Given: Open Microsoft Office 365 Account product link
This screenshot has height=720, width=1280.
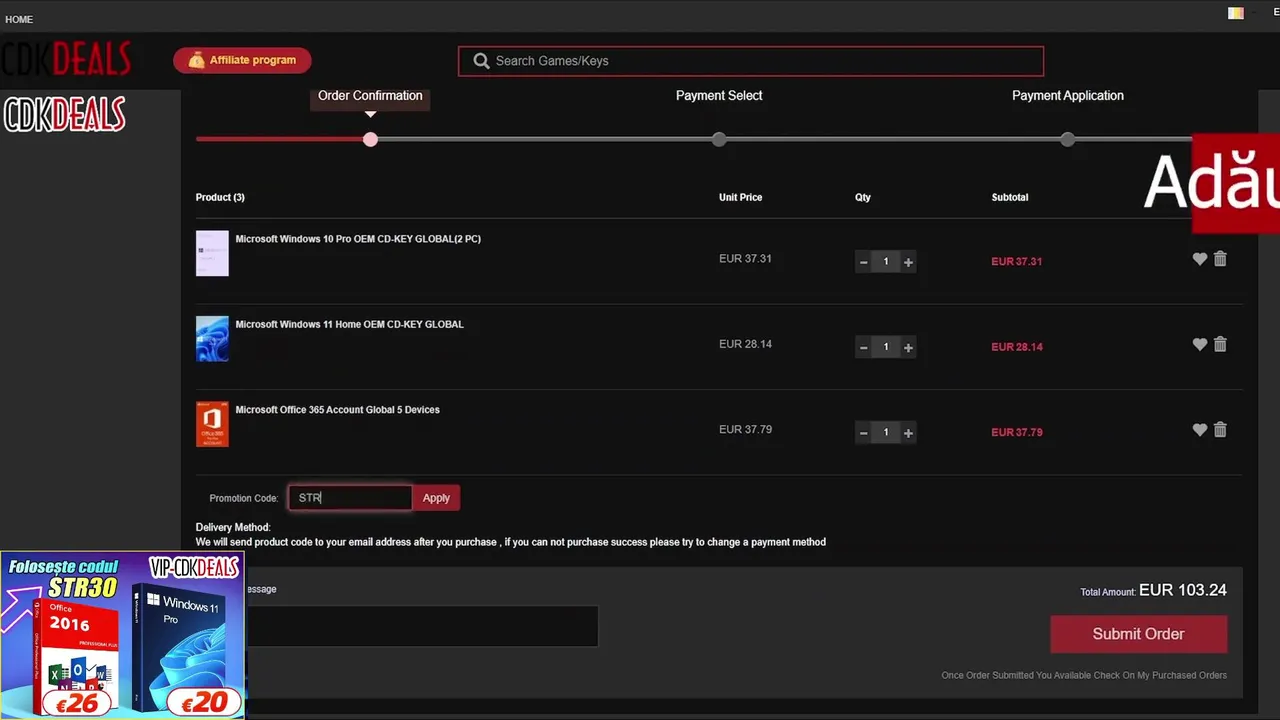Looking at the screenshot, I should [x=337, y=410].
